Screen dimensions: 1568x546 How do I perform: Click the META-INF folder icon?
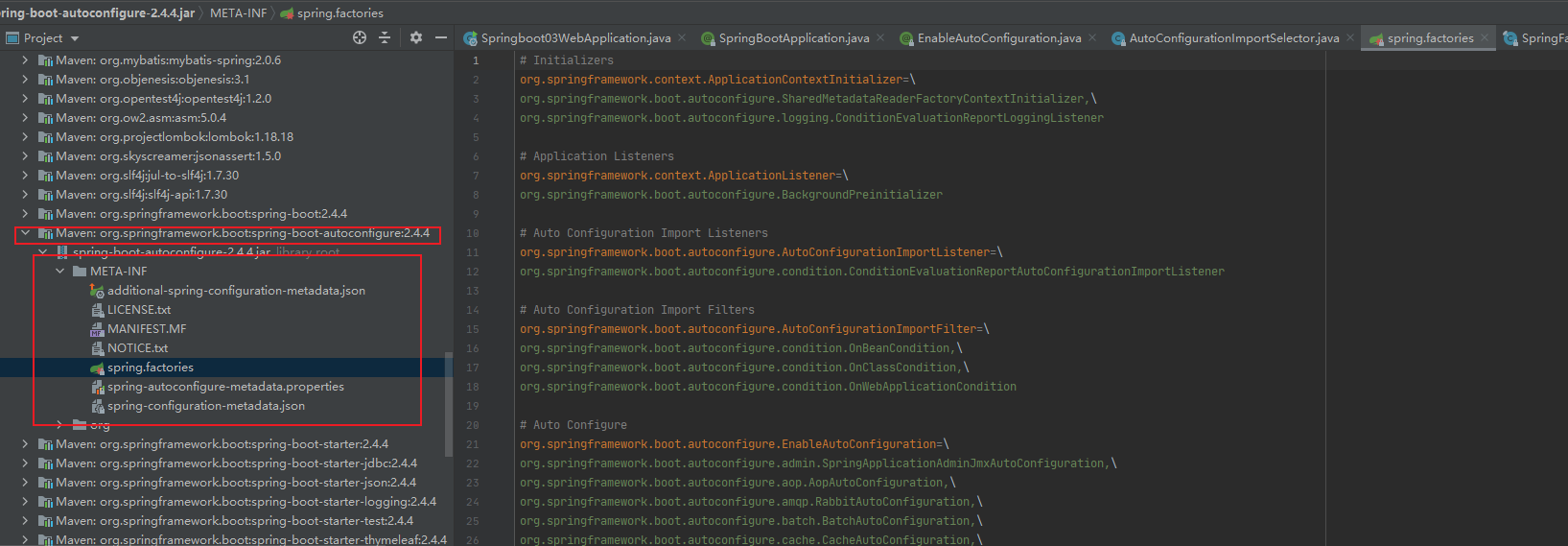(80, 271)
